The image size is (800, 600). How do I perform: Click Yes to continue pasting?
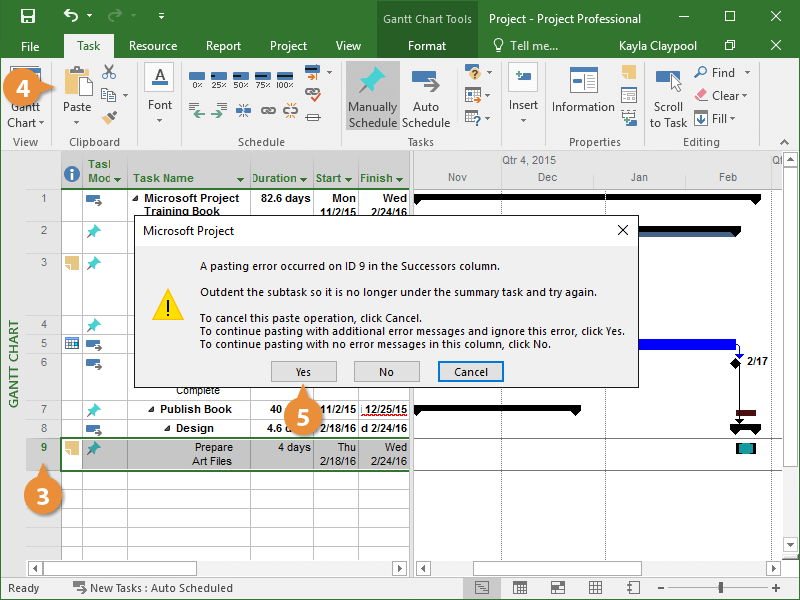point(303,372)
